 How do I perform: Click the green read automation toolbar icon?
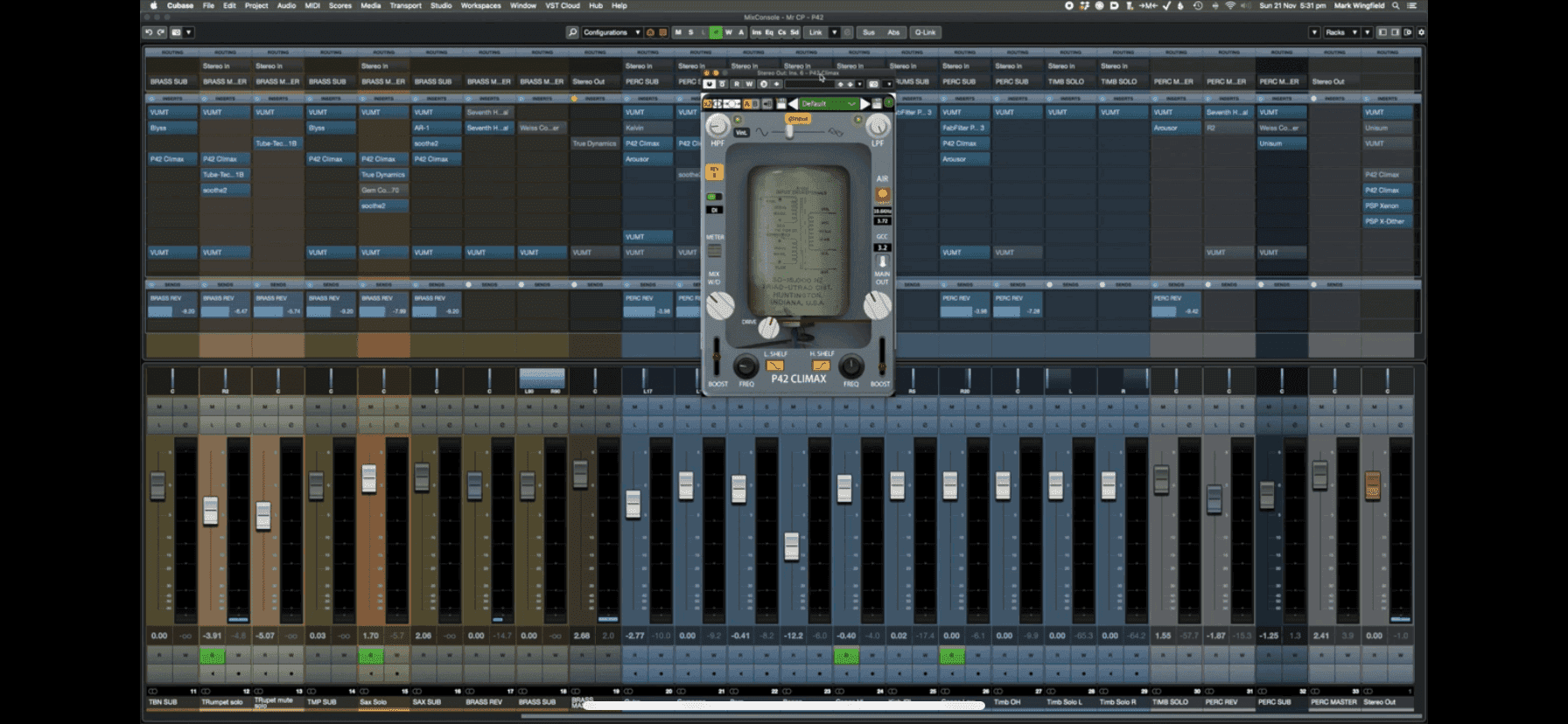point(716,32)
